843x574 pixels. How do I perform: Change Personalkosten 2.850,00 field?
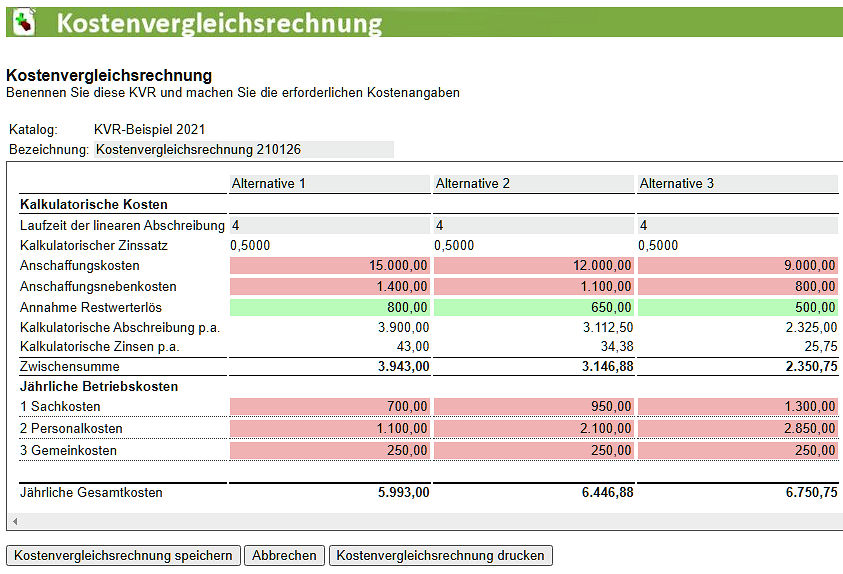click(x=738, y=429)
